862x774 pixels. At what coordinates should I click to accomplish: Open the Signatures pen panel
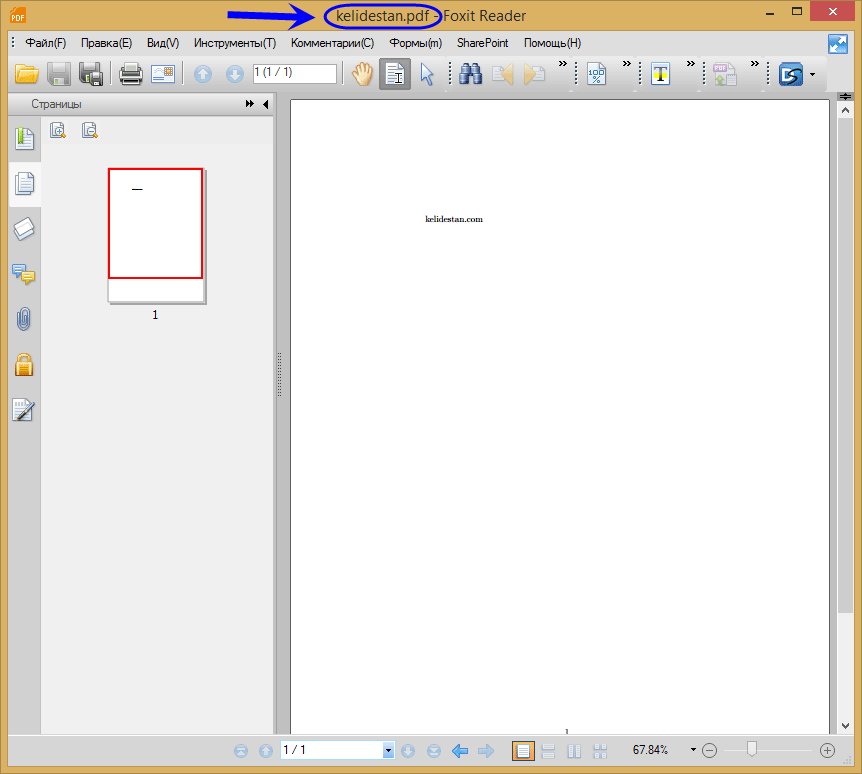tap(24, 410)
